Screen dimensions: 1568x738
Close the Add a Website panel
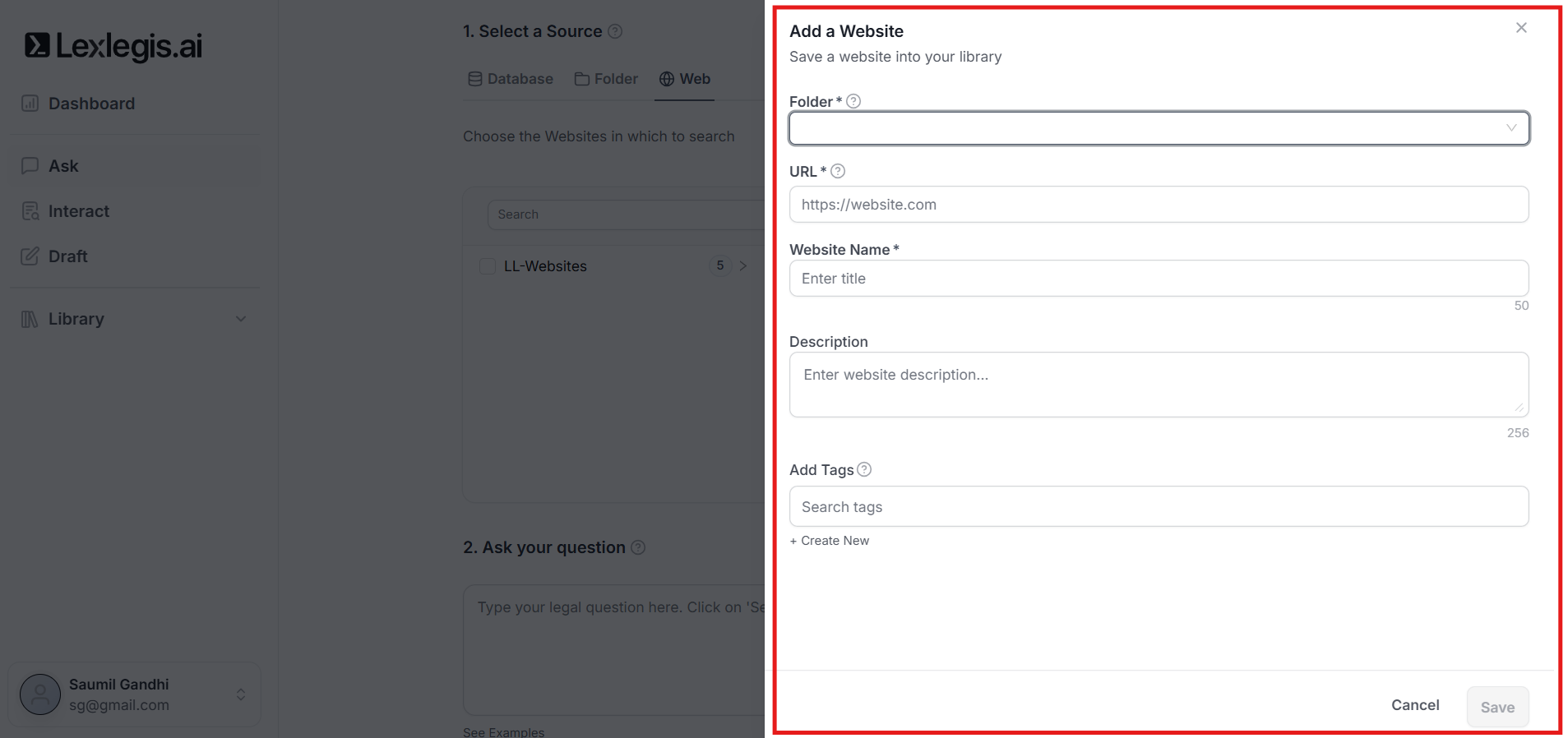pyautogui.click(x=1521, y=28)
